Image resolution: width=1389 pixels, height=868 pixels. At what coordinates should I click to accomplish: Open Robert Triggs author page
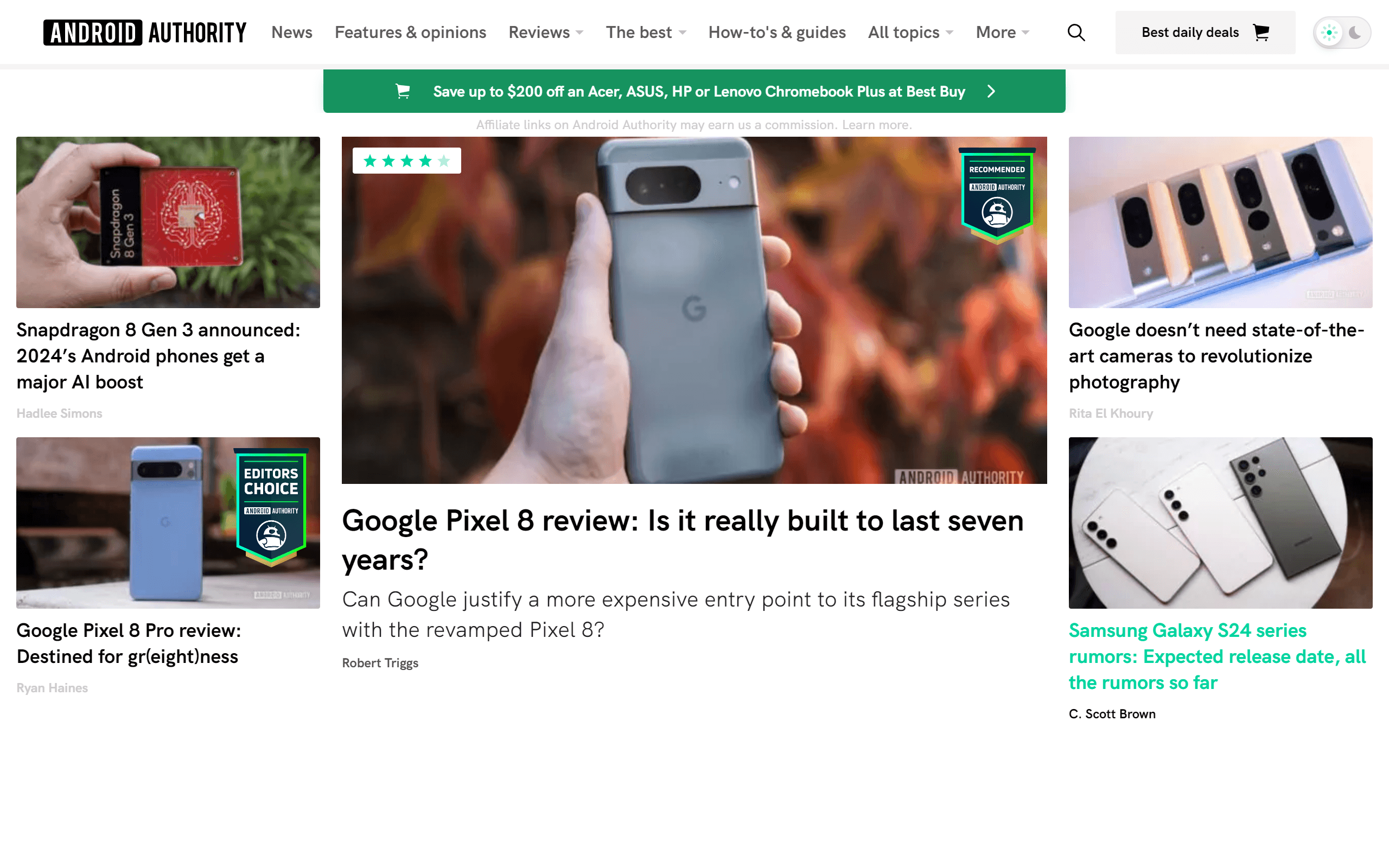click(x=380, y=663)
